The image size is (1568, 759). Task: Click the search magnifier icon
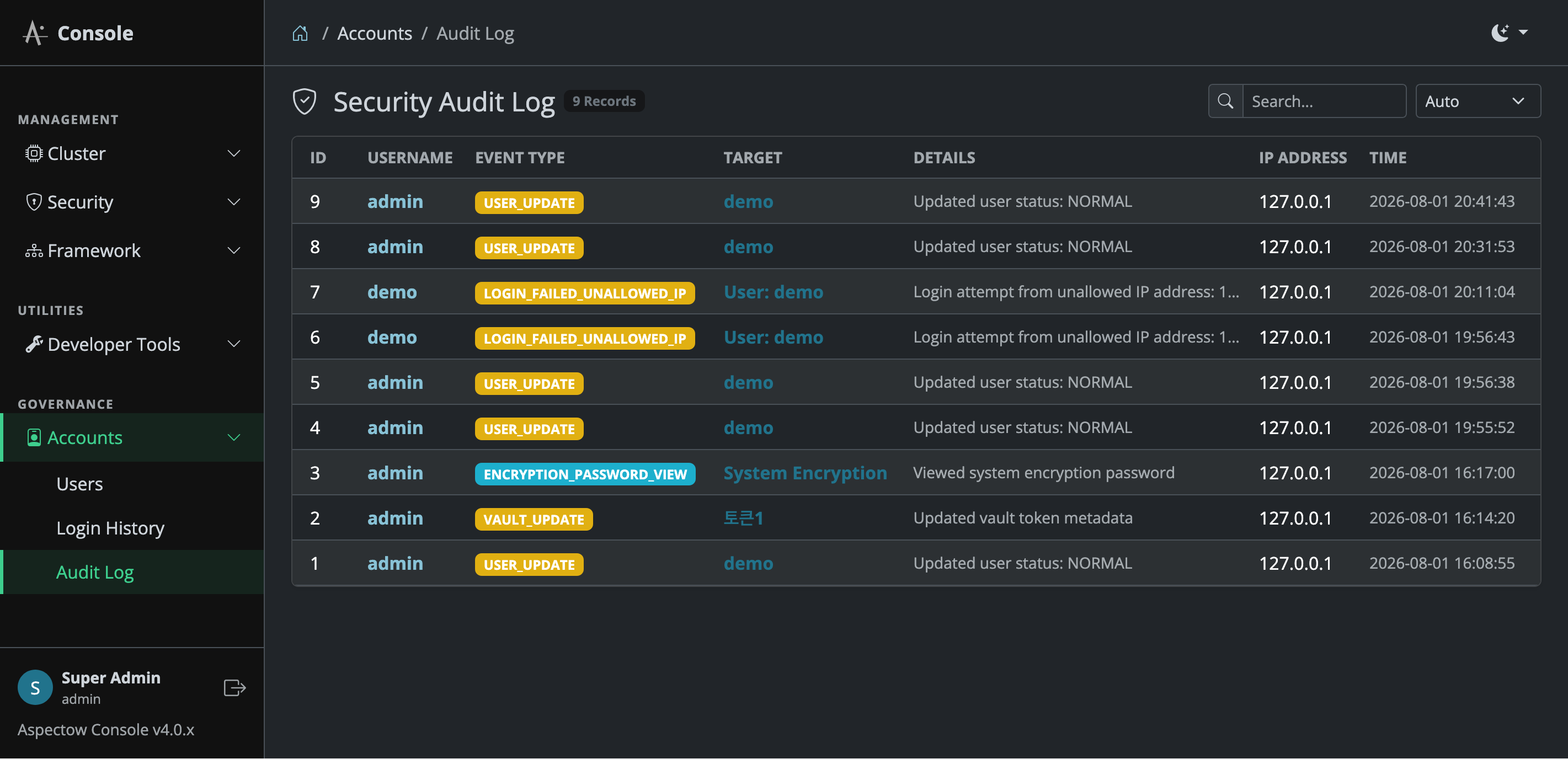tap(1225, 101)
